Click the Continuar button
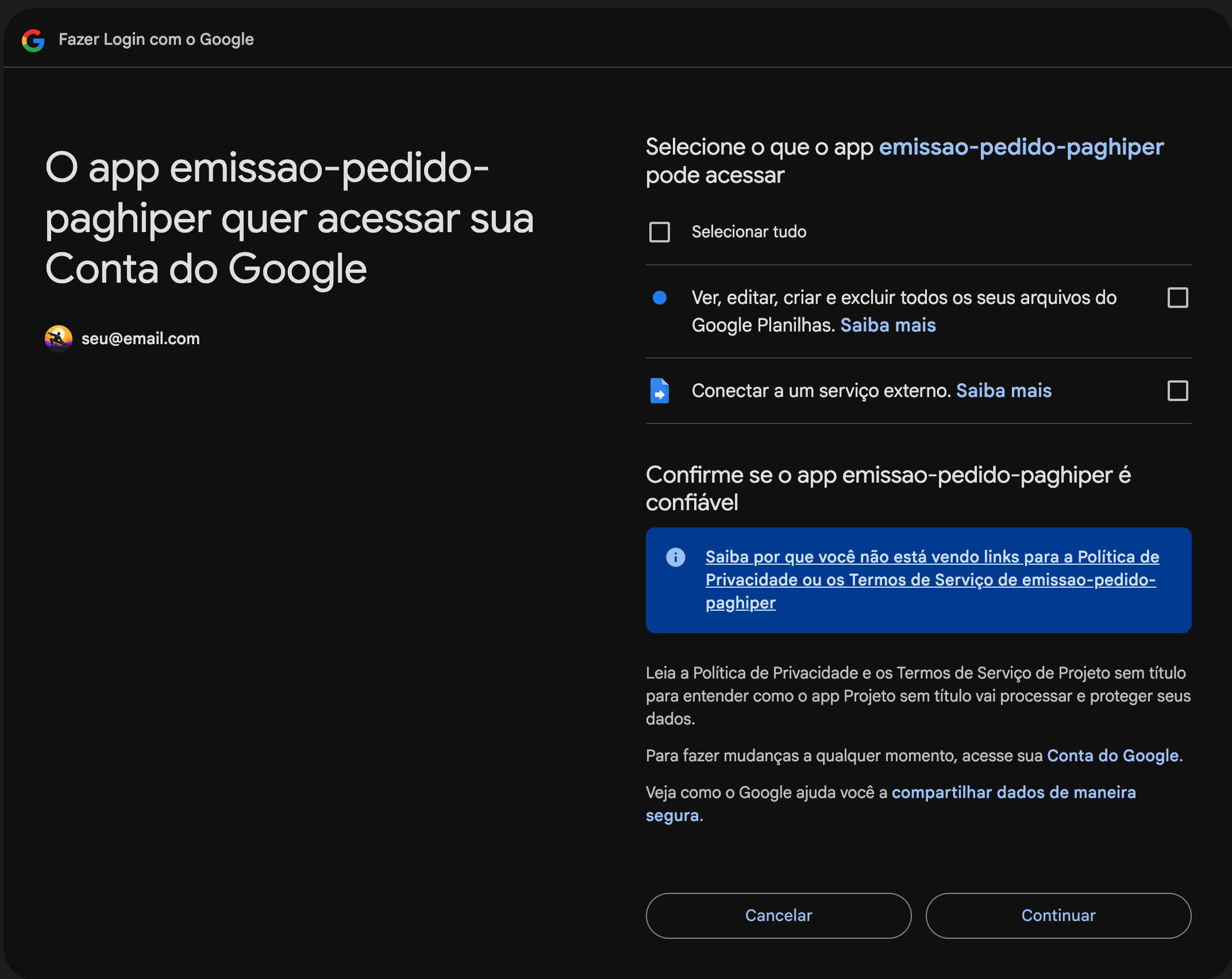This screenshot has width=1232, height=979. [x=1058, y=915]
